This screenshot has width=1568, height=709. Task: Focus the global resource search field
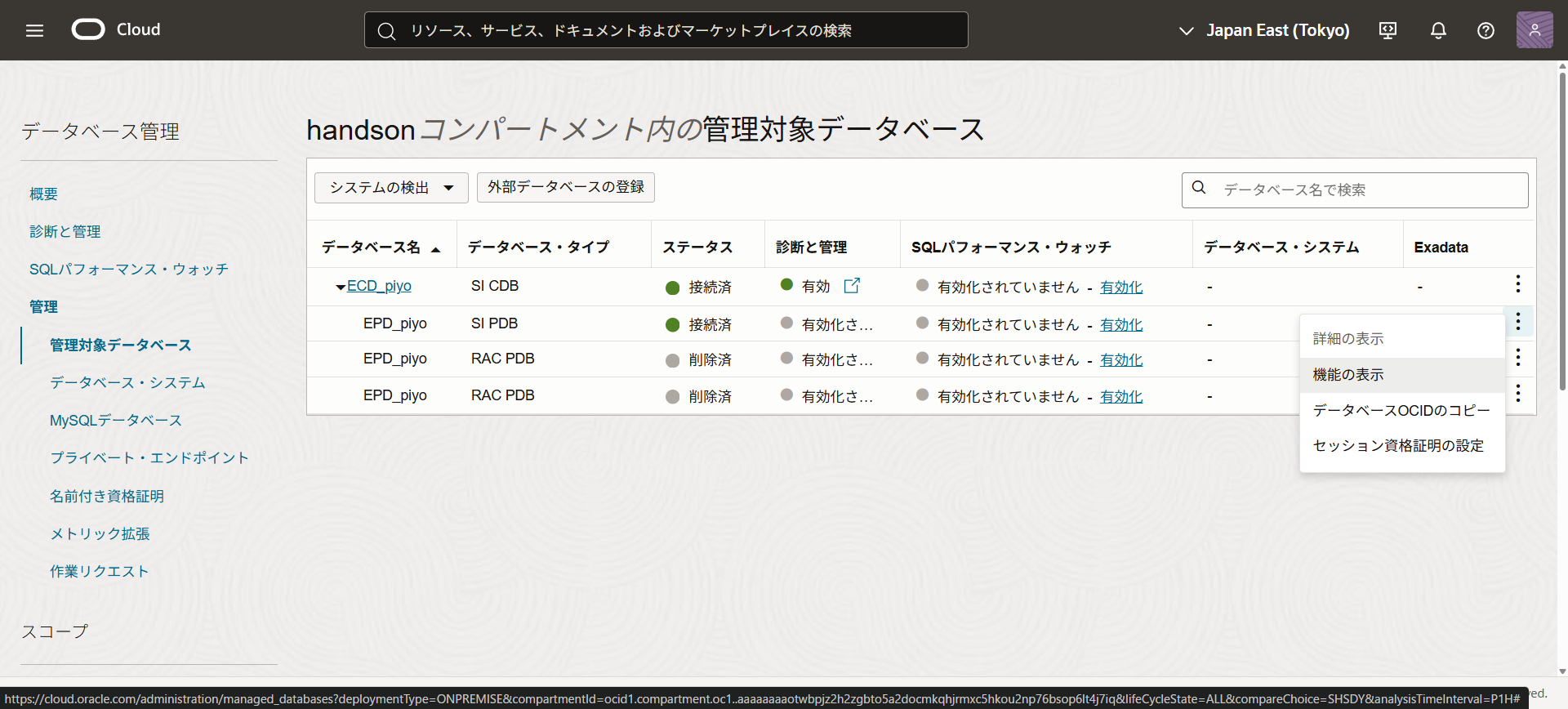point(666,30)
